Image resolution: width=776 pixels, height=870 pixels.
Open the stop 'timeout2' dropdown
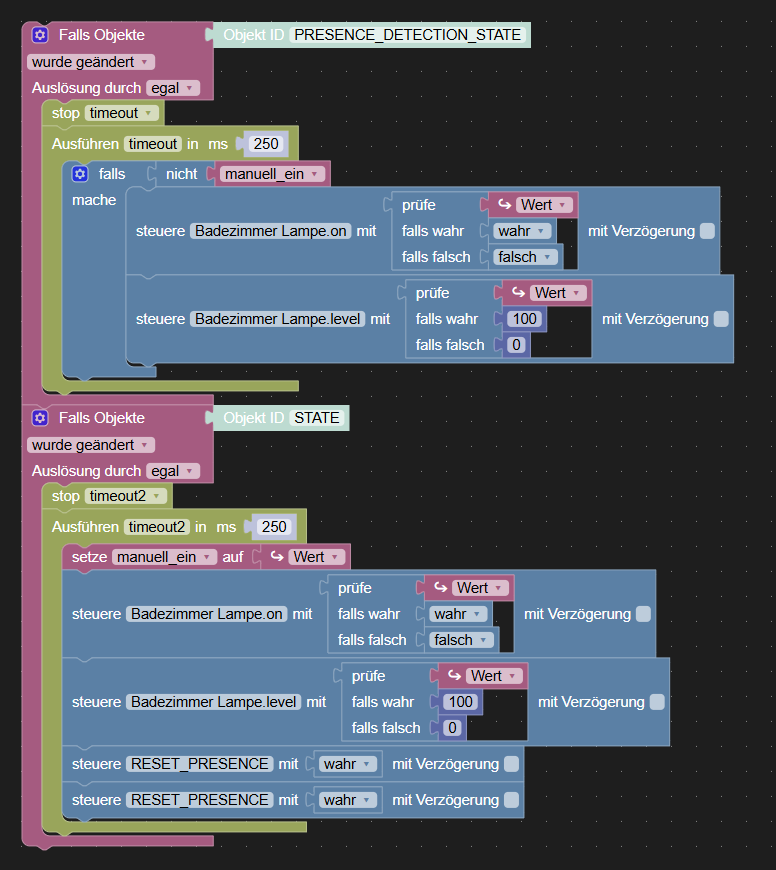point(125,496)
